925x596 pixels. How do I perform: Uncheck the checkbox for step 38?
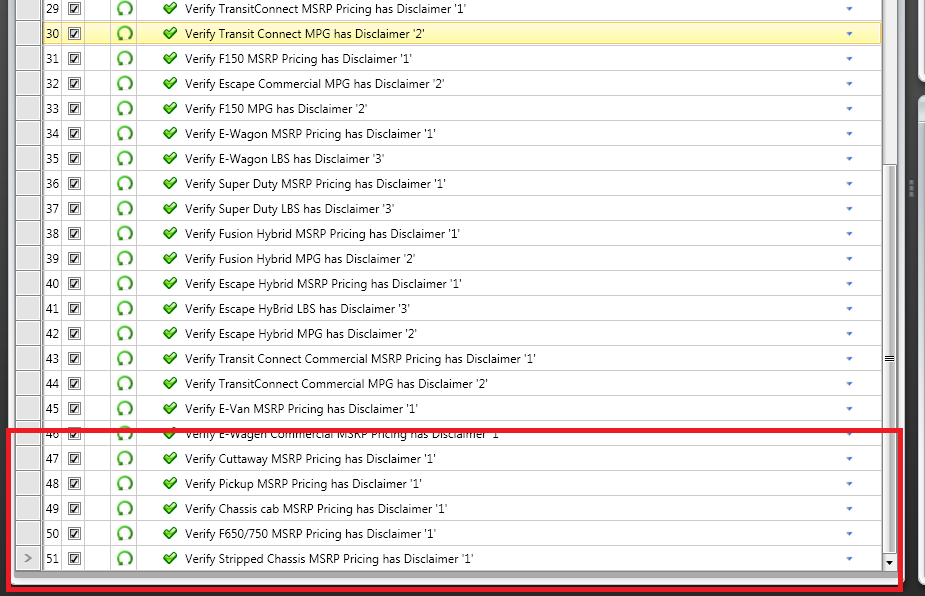[x=74, y=234]
